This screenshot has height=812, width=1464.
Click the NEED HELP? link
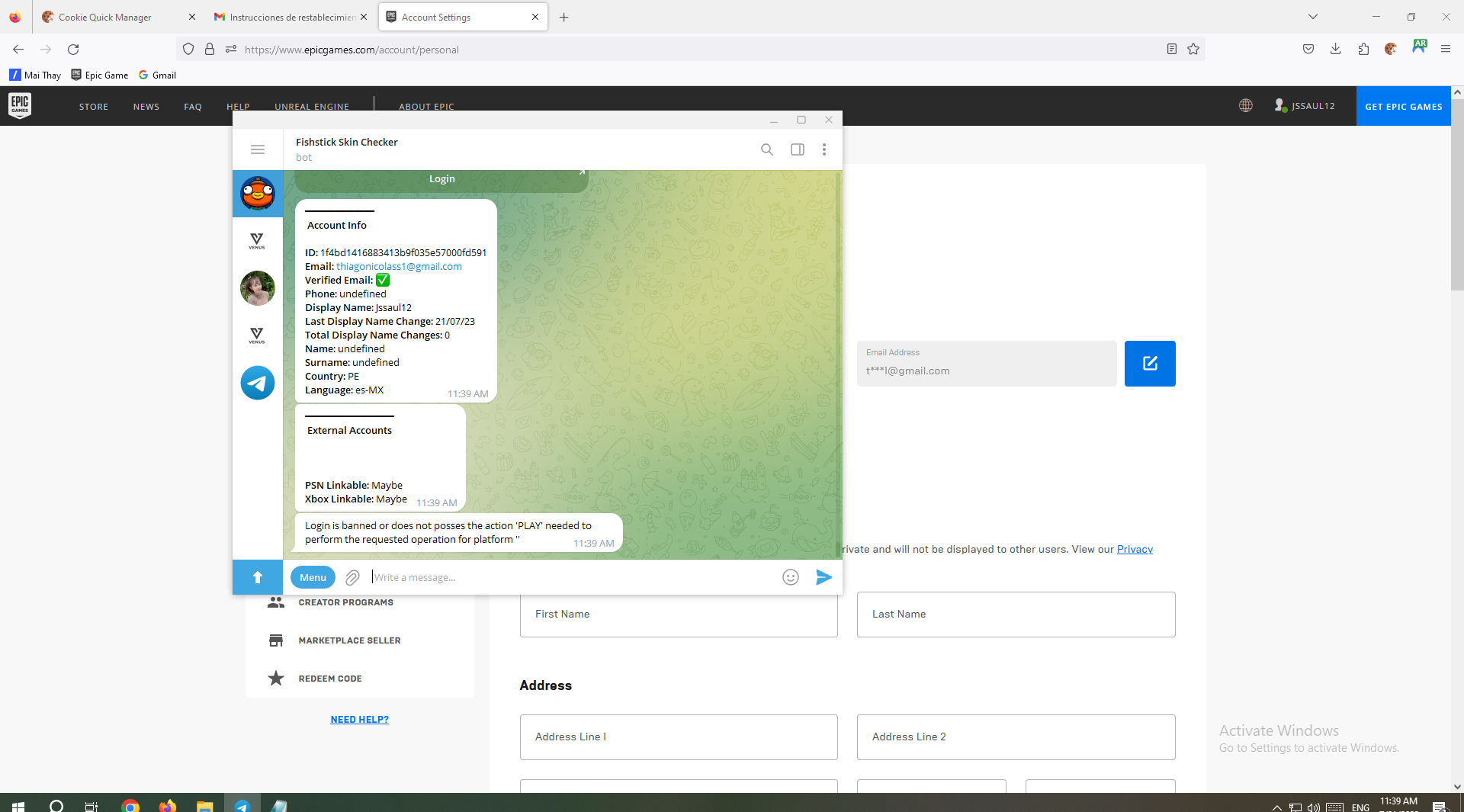359,720
